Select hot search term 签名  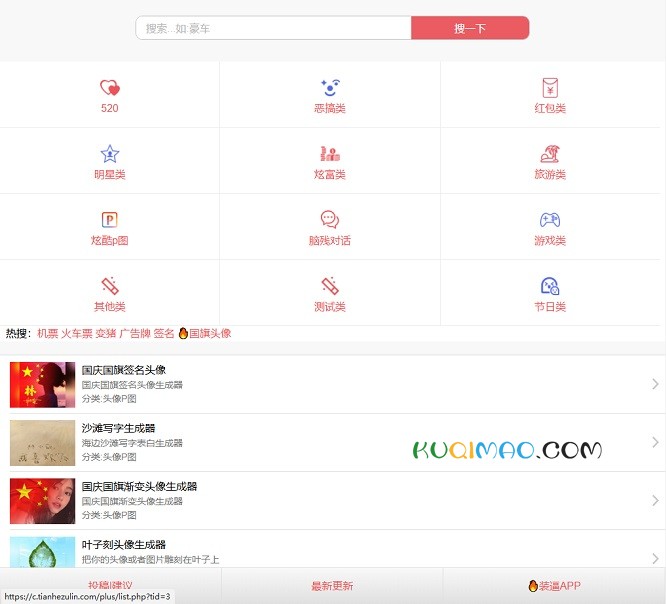coord(164,333)
